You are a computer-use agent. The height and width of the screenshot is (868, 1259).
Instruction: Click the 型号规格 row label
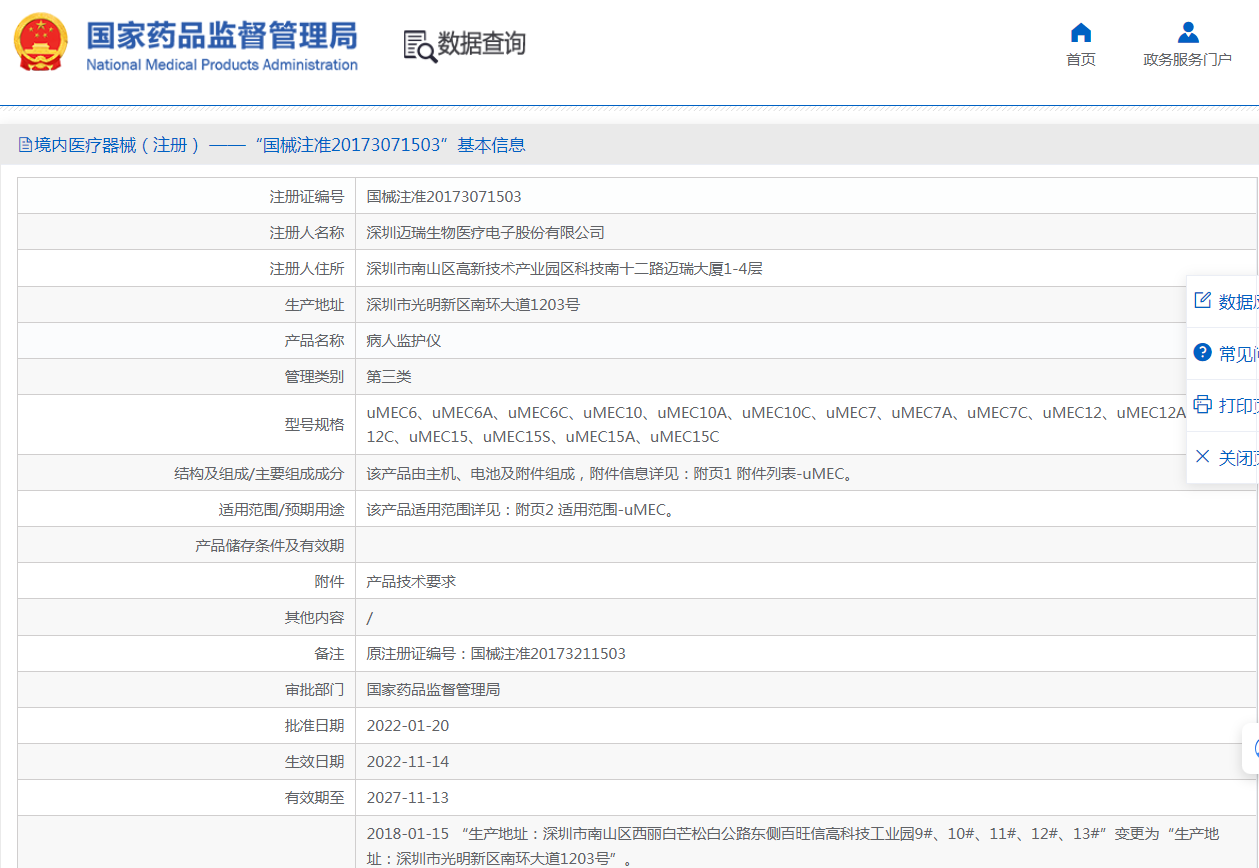314,425
